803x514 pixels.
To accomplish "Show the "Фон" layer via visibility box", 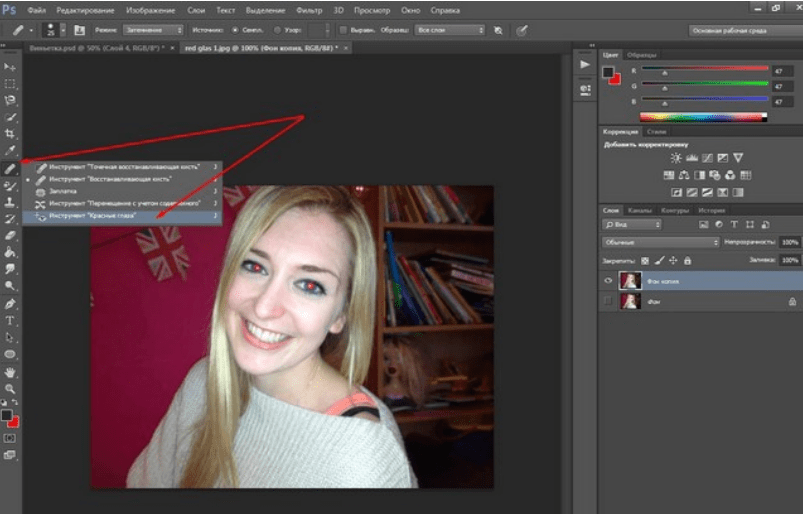I will coord(608,300).
